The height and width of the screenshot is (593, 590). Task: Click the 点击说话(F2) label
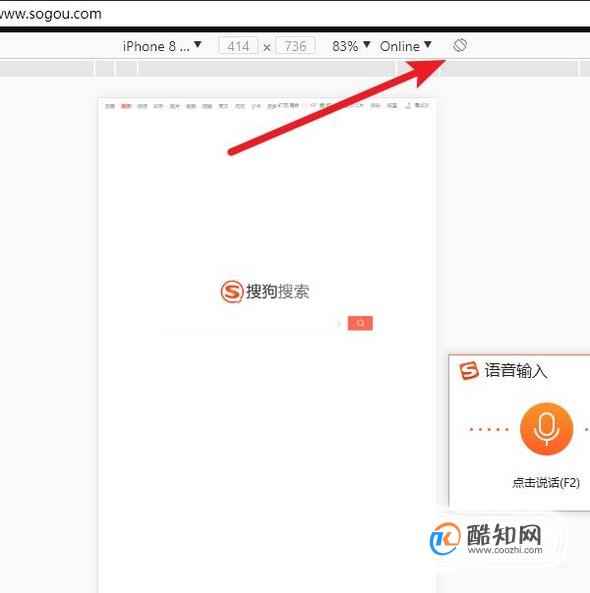[546, 483]
